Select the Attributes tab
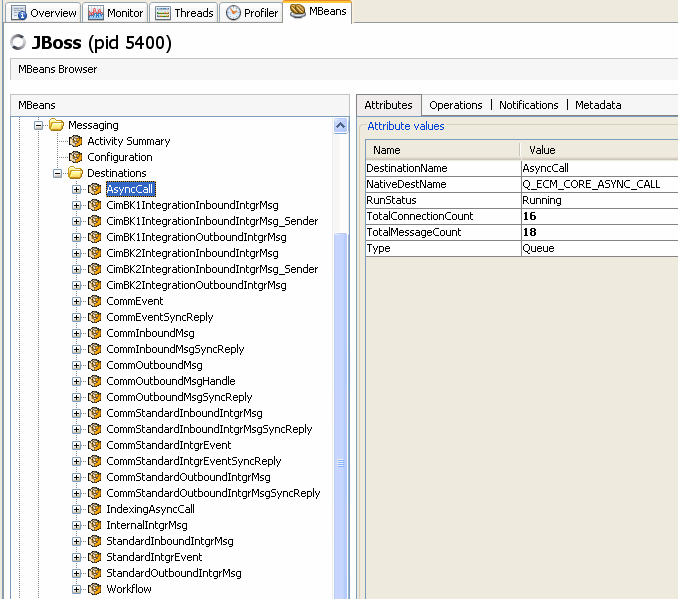The height and width of the screenshot is (599, 678). click(388, 105)
